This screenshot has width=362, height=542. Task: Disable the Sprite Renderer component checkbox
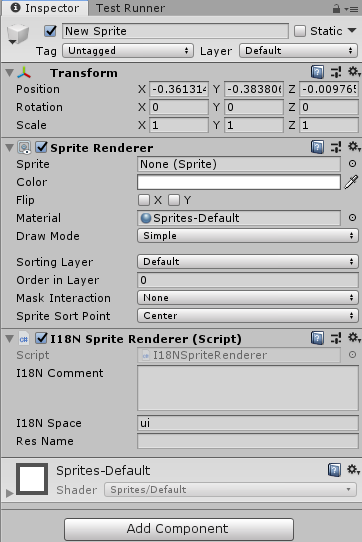[x=41, y=147]
